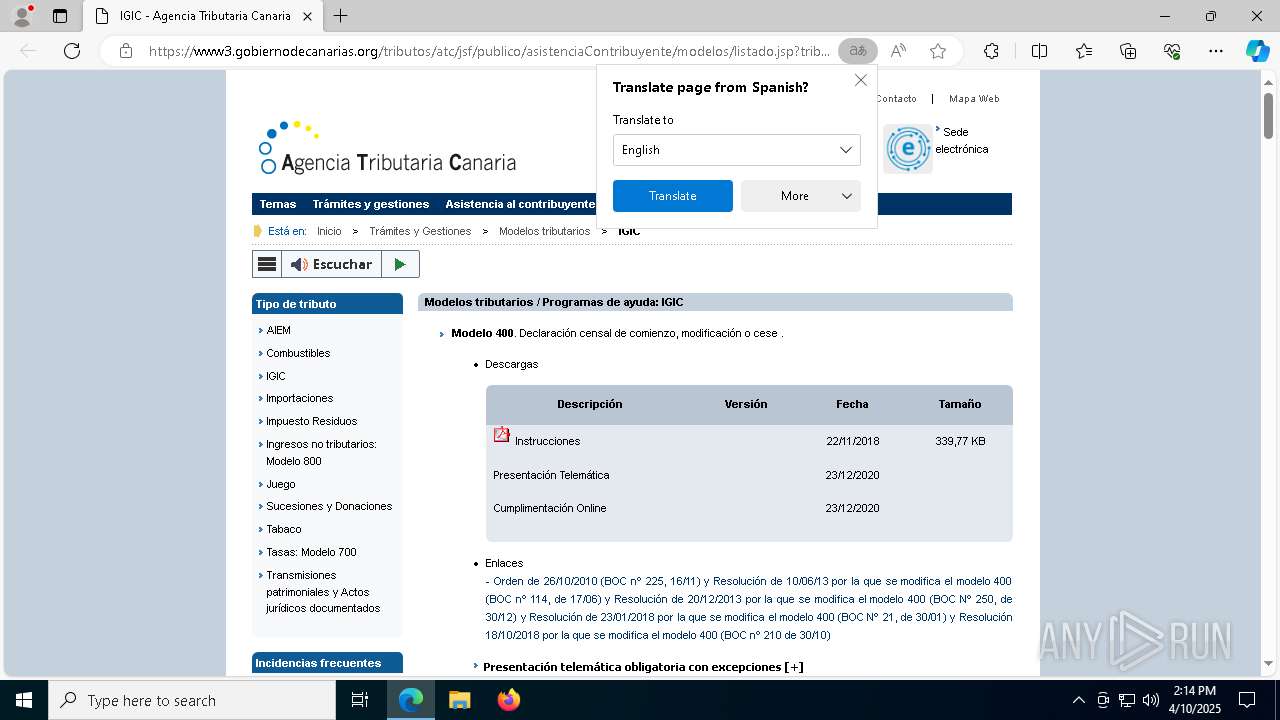Expand the More options dropdown
1280x720 pixels.
801,196
